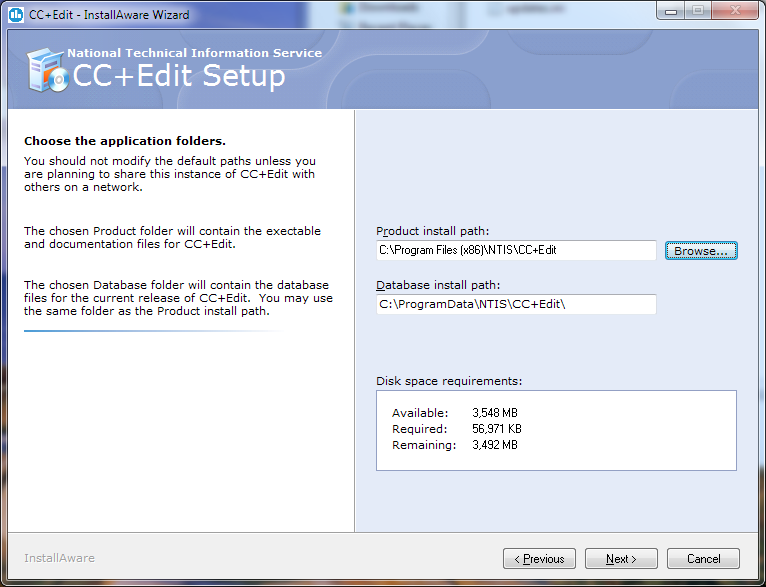The height and width of the screenshot is (587, 766).
Task: Click the Required 56,971 KB value
Action: 497,429
